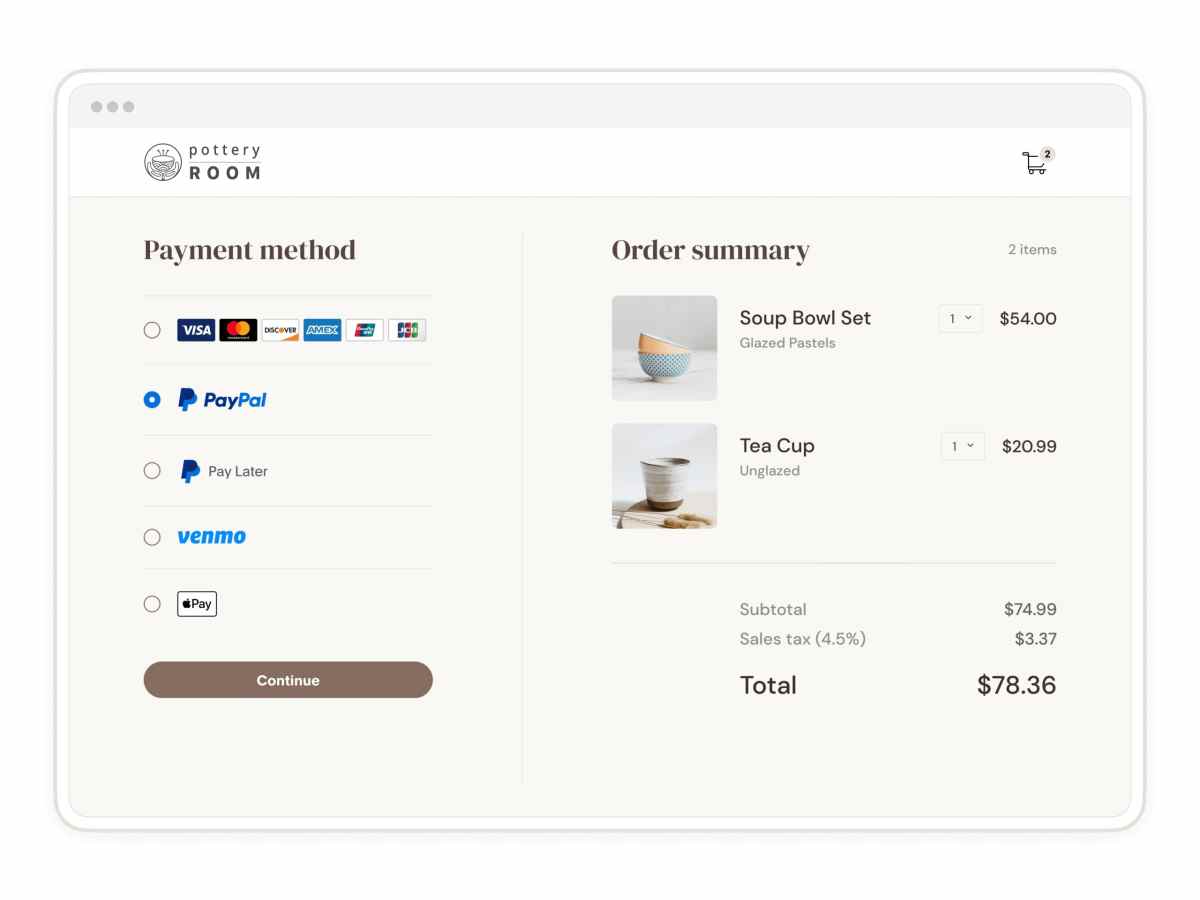Click the Mastercard icon
This screenshot has height=900, width=1200.
point(237,330)
